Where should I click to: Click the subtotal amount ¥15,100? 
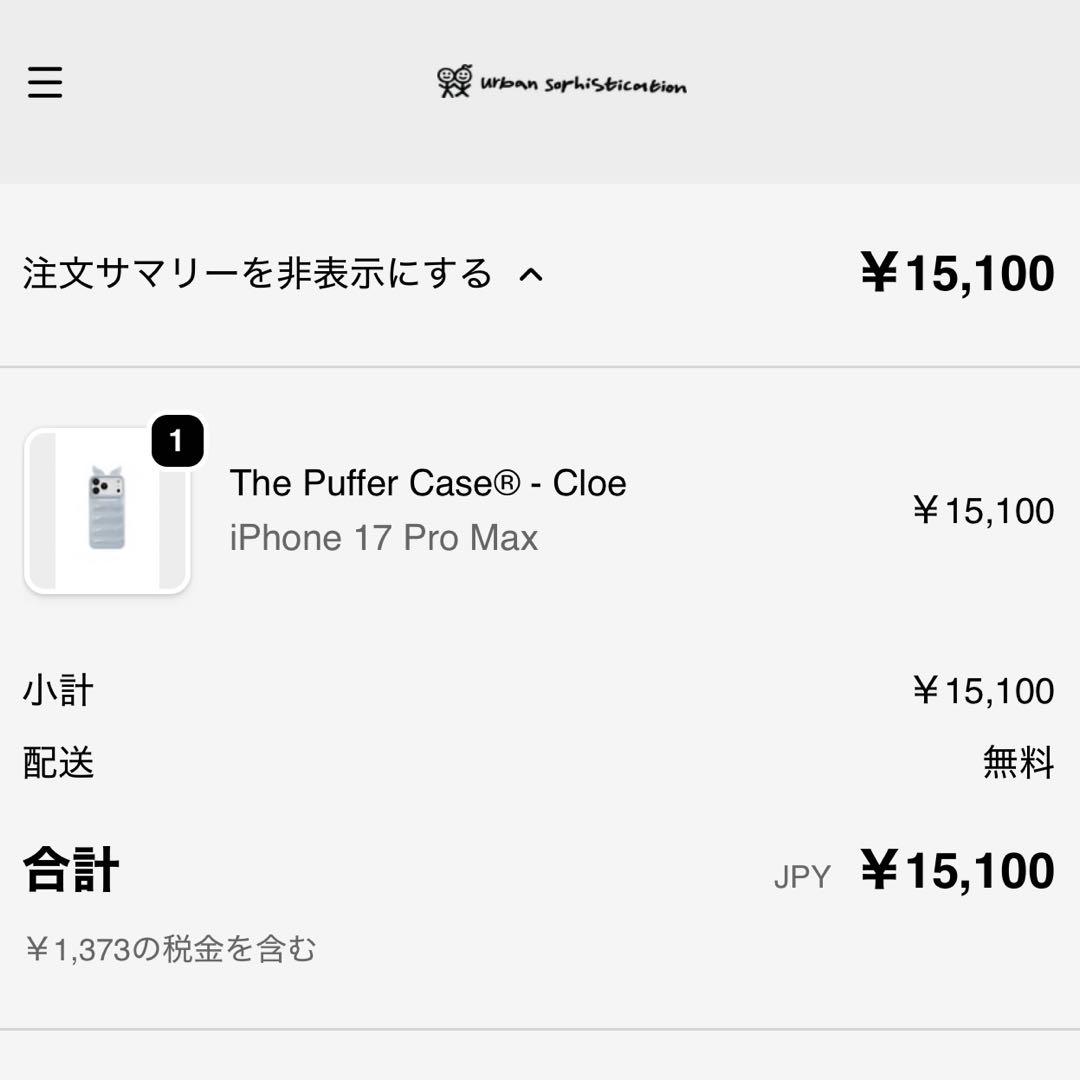point(982,691)
